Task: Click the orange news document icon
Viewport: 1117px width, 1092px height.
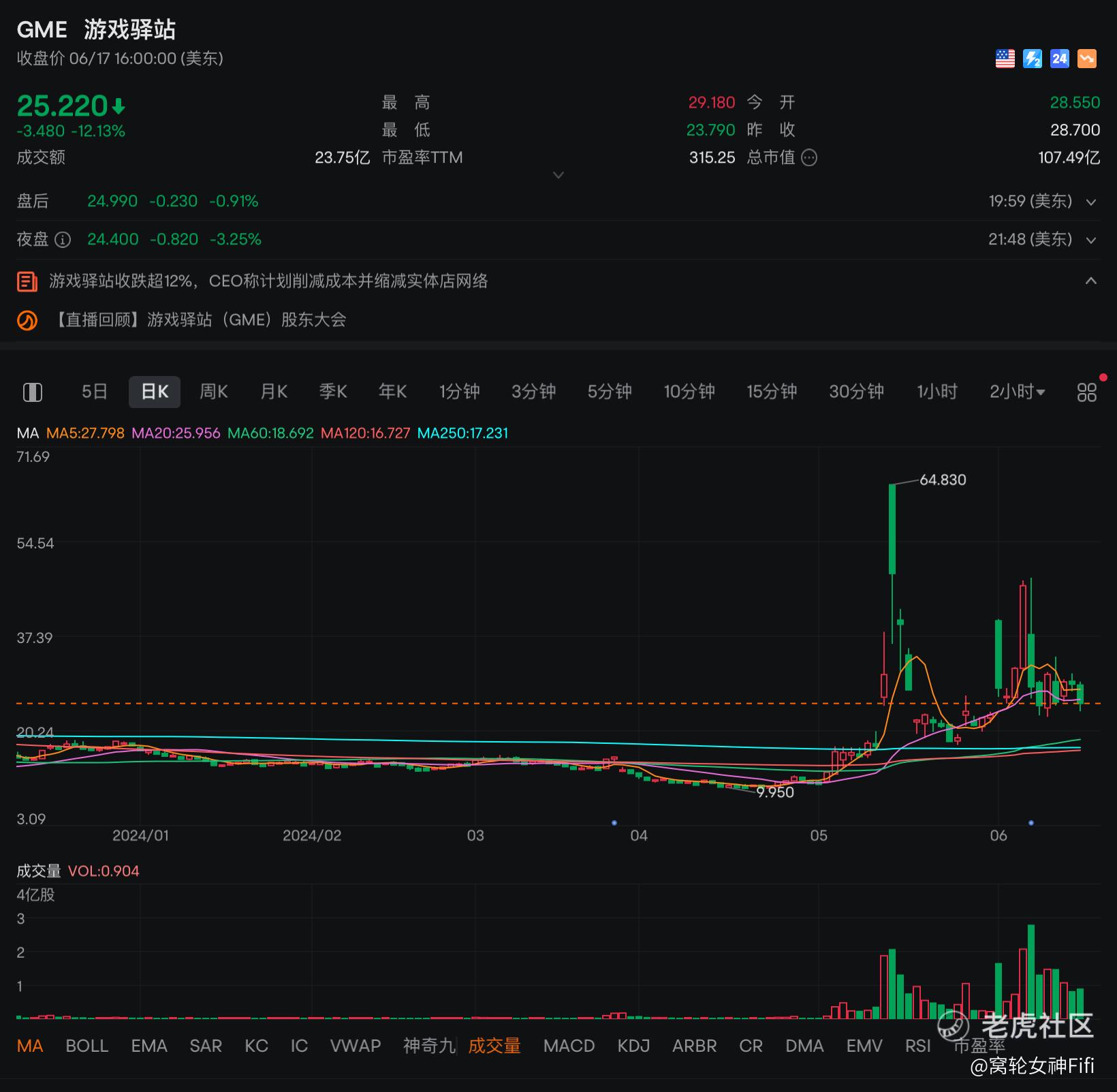Action: (27, 281)
